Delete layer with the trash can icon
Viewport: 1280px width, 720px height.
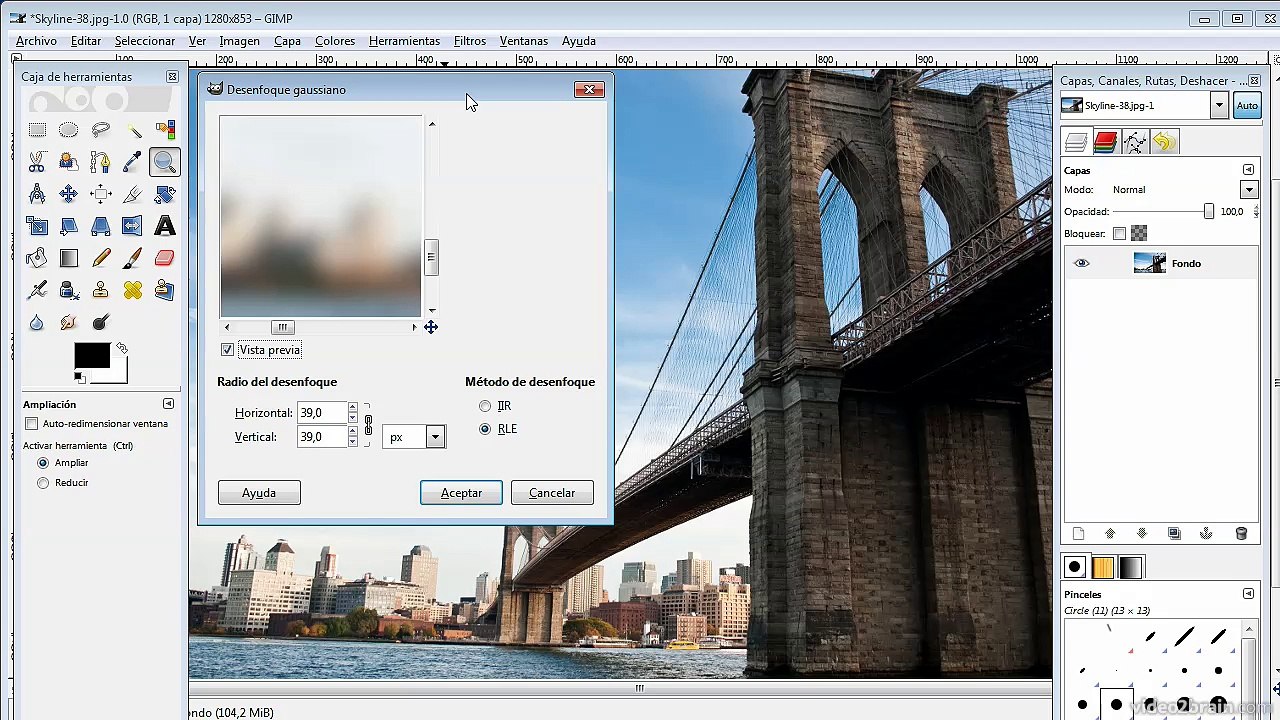pyautogui.click(x=1241, y=534)
